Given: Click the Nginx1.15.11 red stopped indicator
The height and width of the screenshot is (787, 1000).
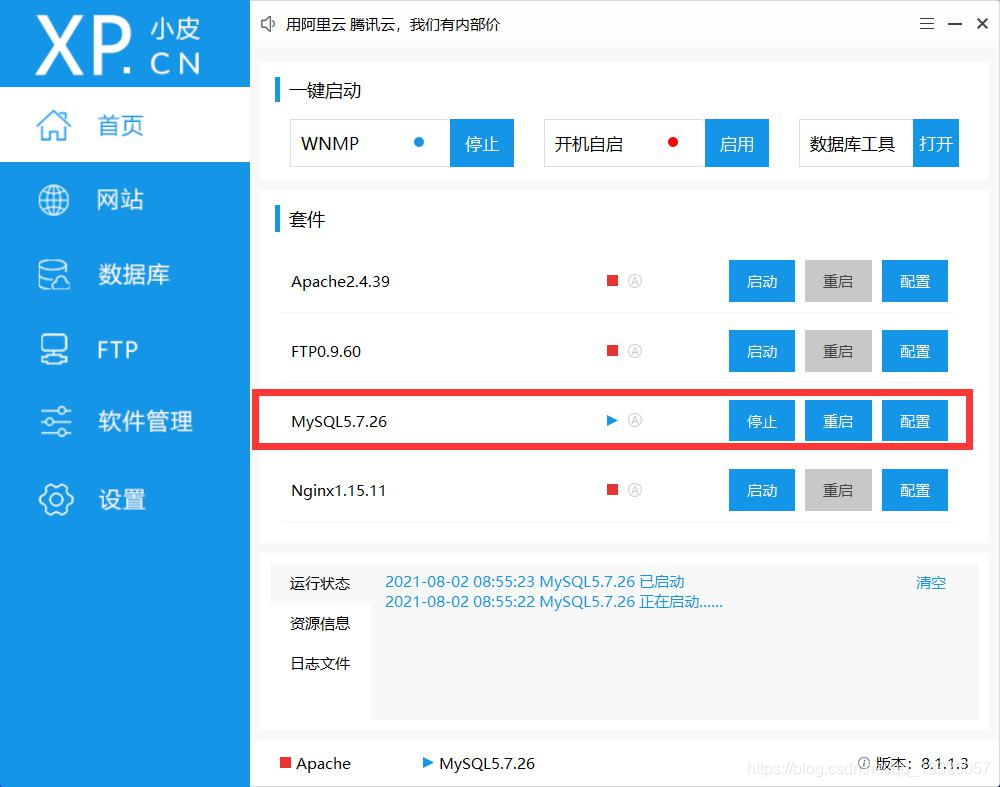Looking at the screenshot, I should (x=612, y=490).
